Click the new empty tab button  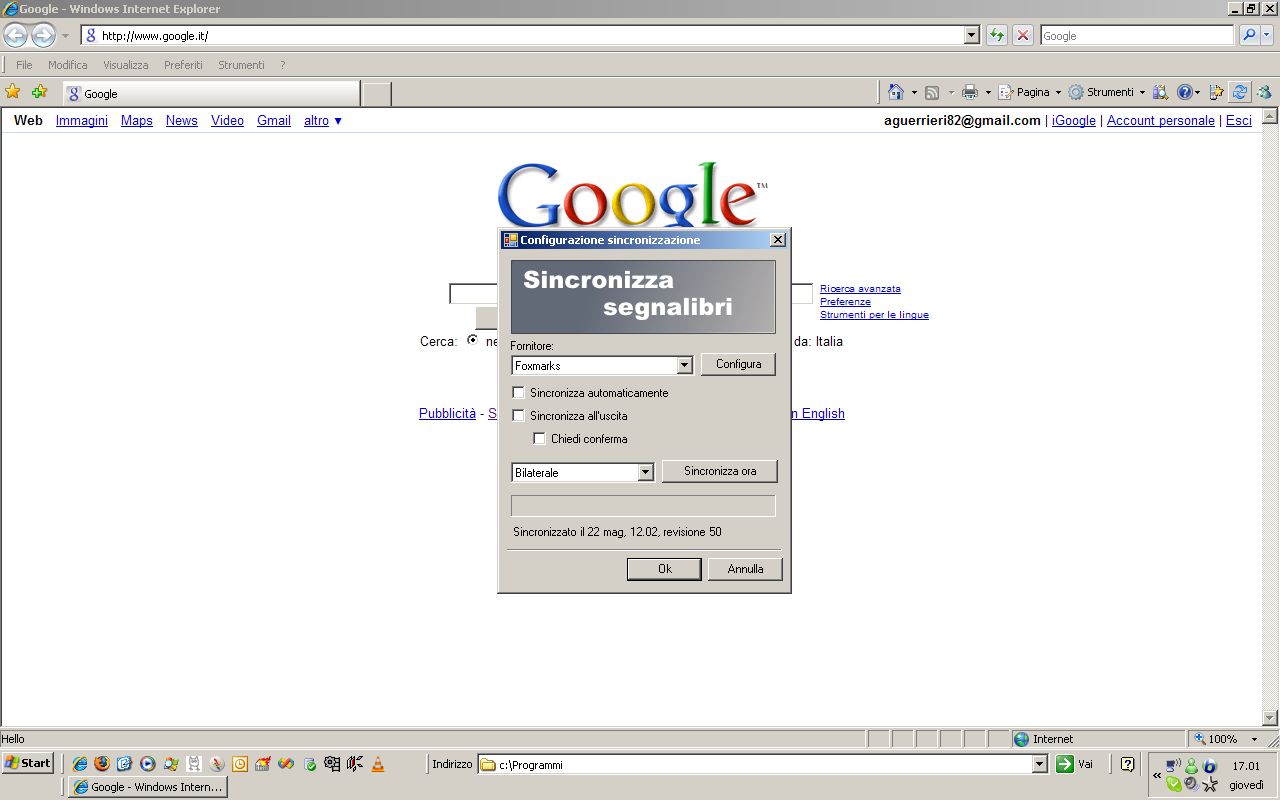point(376,94)
